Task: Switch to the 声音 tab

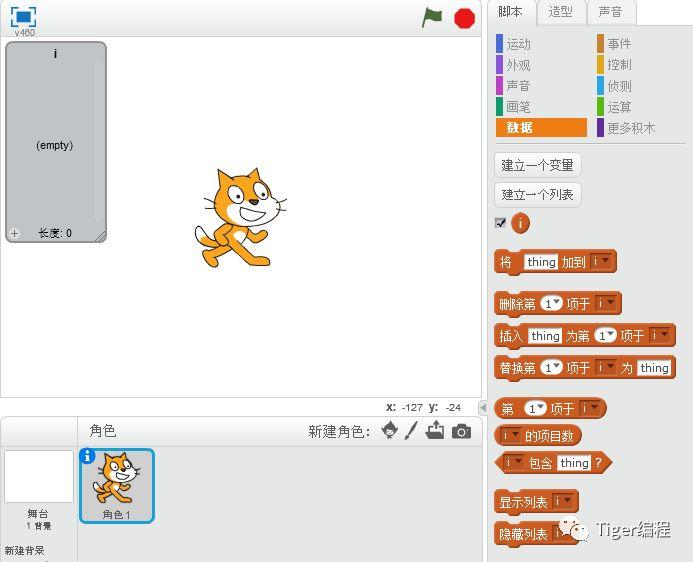Action: point(610,12)
